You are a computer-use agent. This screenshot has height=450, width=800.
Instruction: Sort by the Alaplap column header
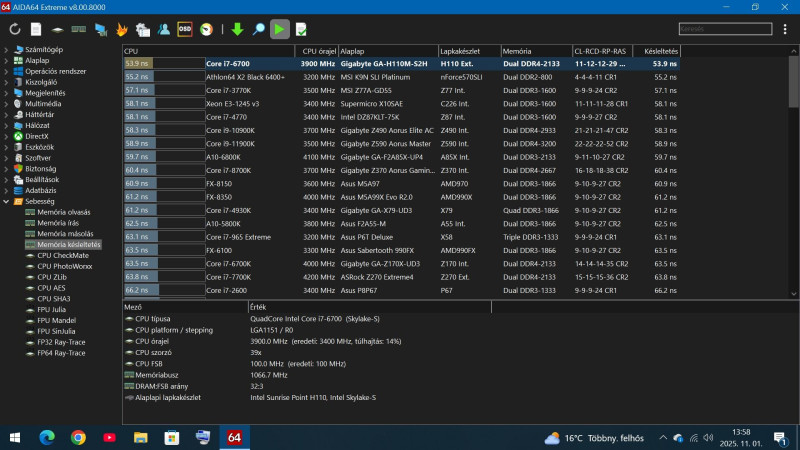click(x=388, y=51)
